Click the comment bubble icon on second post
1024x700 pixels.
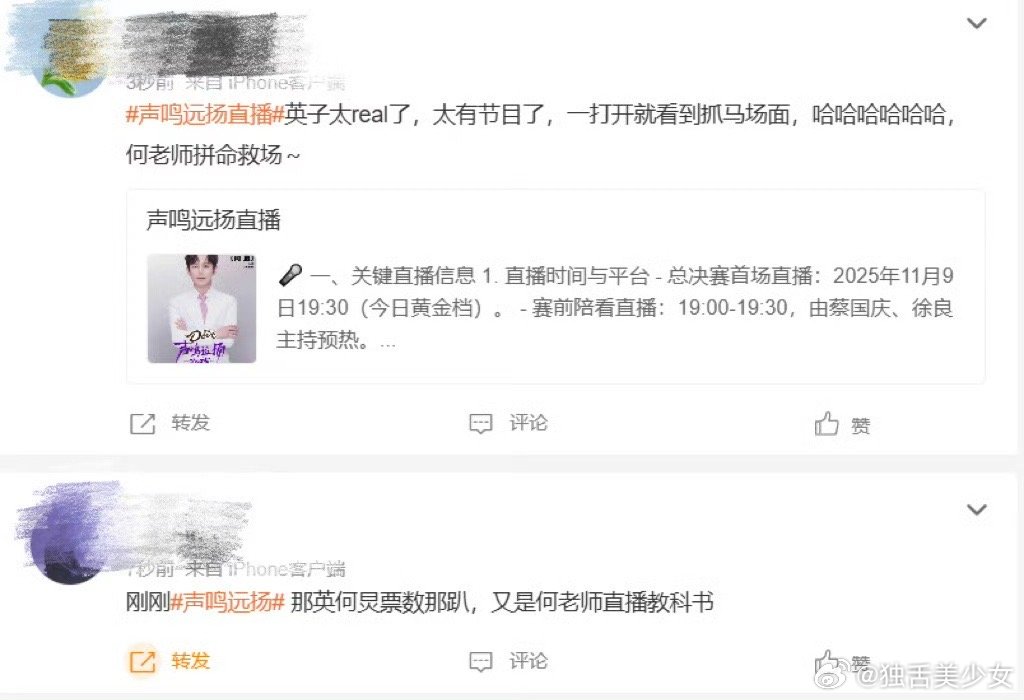481,661
